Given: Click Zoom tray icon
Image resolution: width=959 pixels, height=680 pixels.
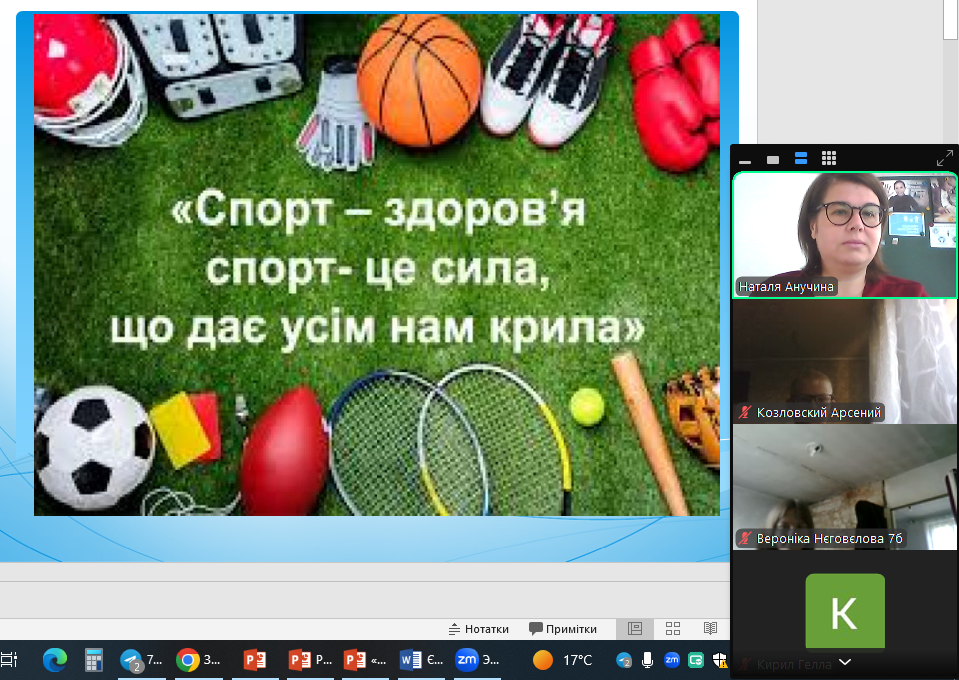Looking at the screenshot, I should point(672,660).
